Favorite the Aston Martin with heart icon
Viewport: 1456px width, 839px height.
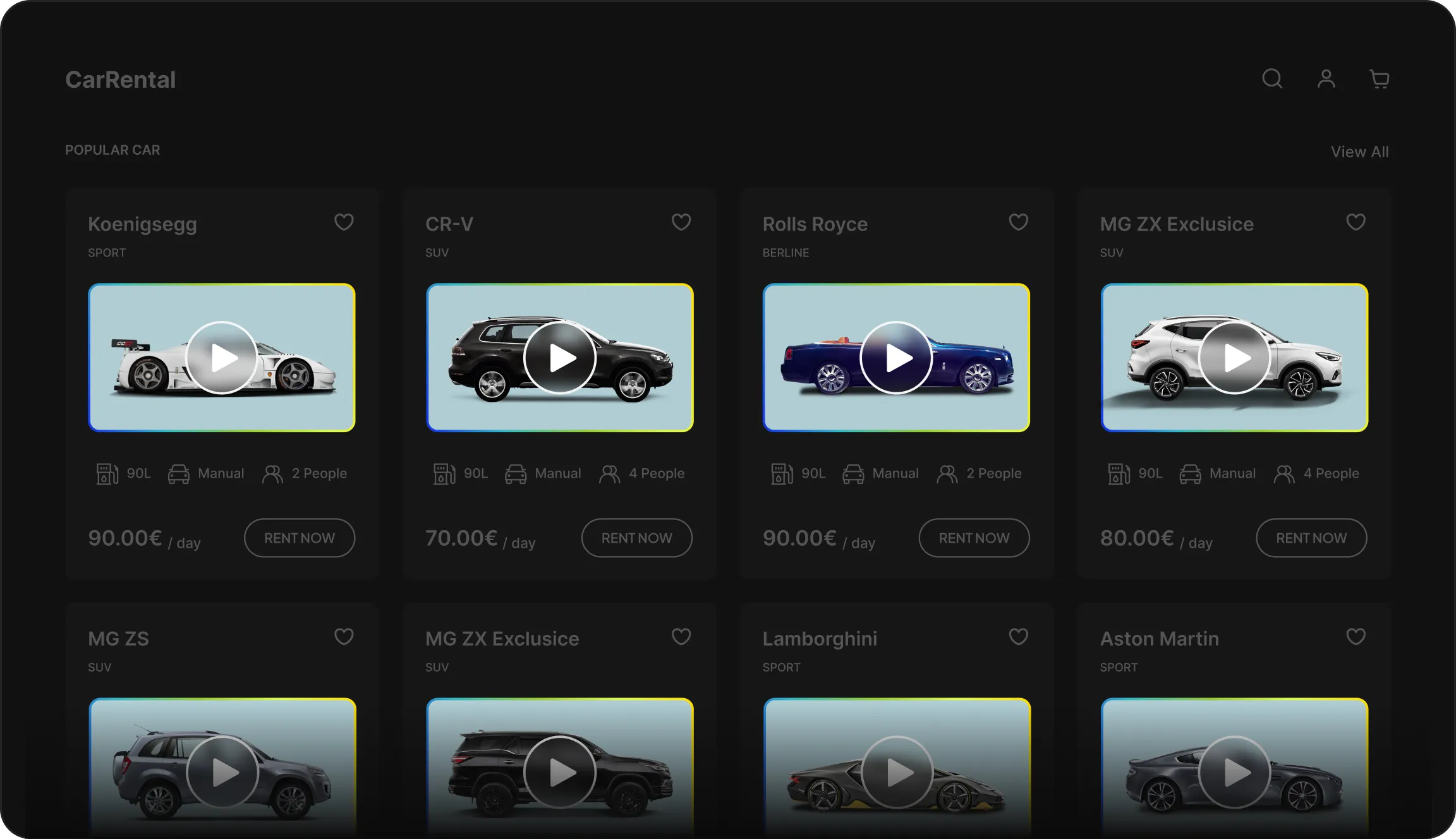1356,636
